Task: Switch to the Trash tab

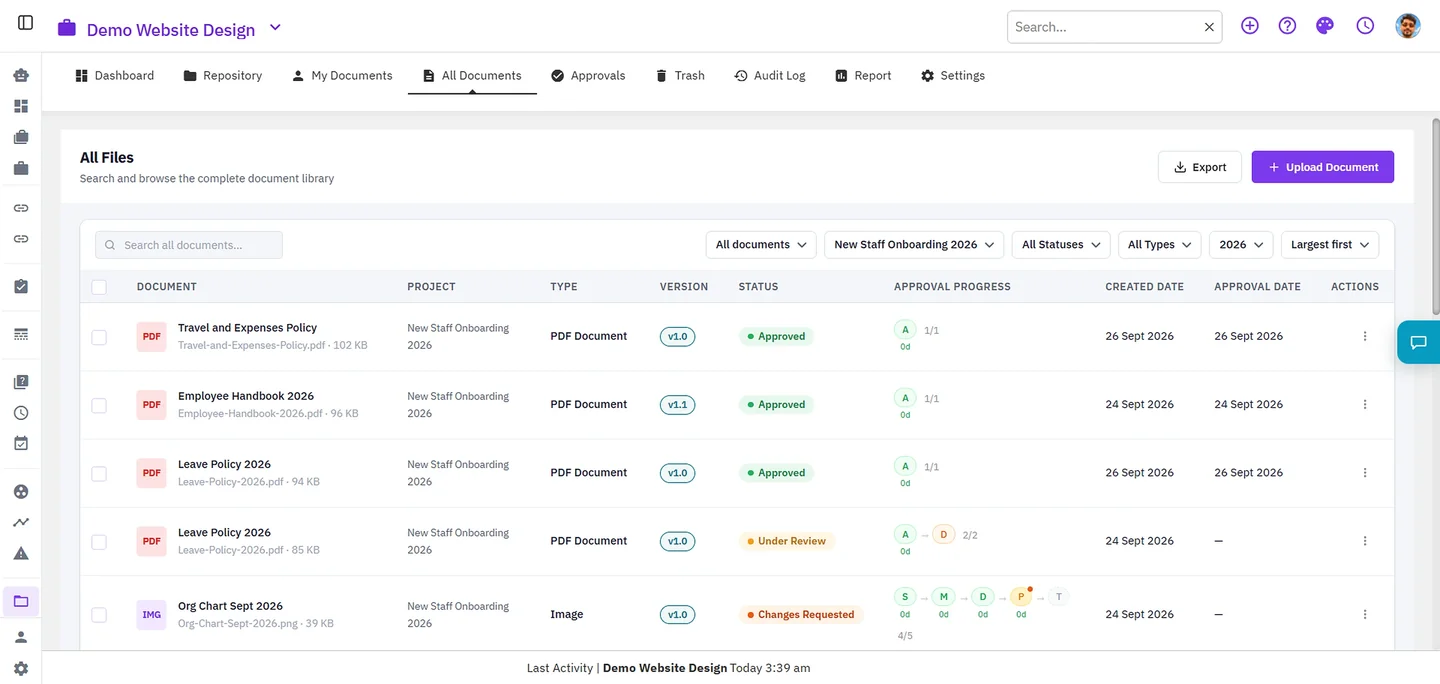Action: coord(680,75)
